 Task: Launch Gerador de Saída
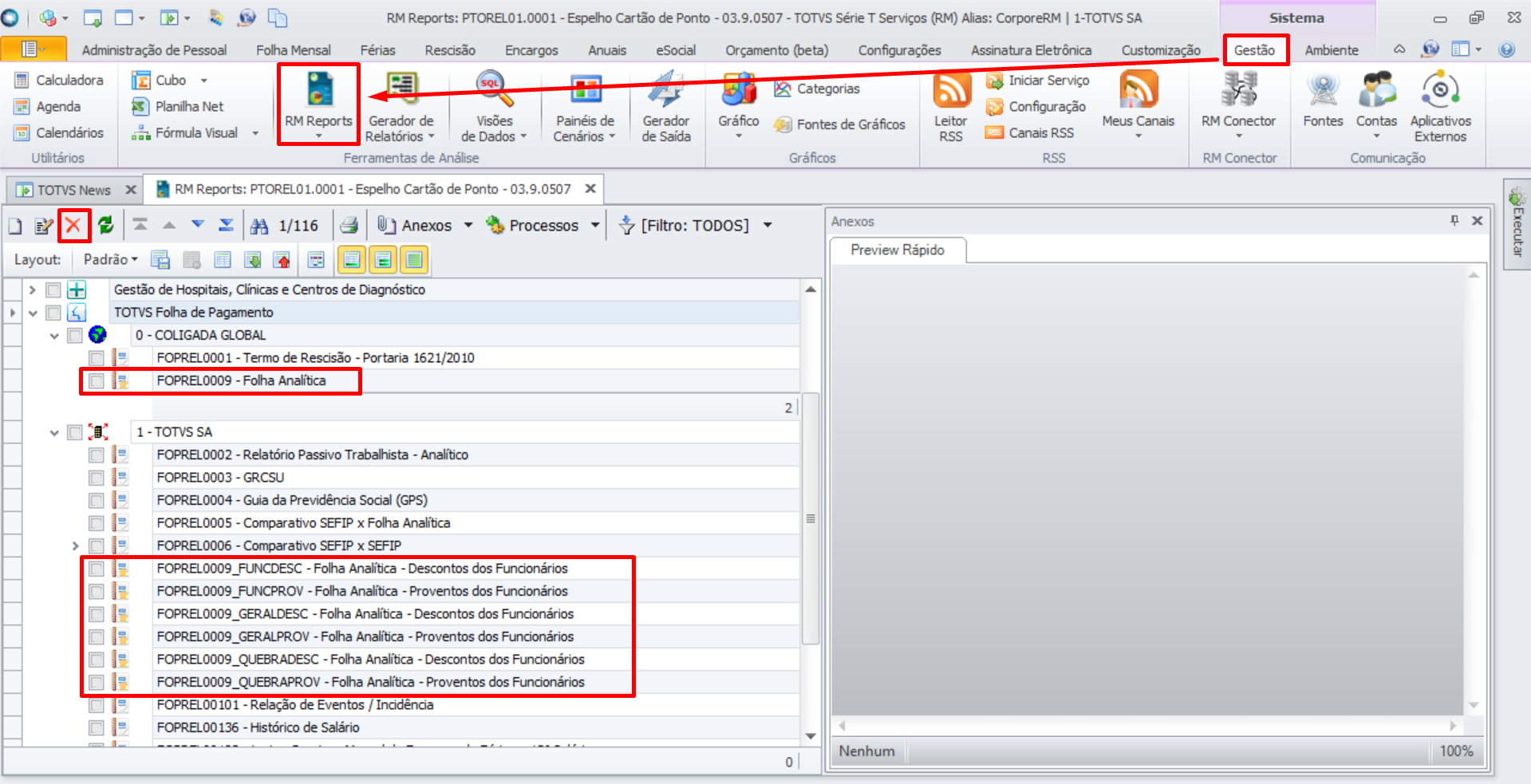[x=666, y=106]
